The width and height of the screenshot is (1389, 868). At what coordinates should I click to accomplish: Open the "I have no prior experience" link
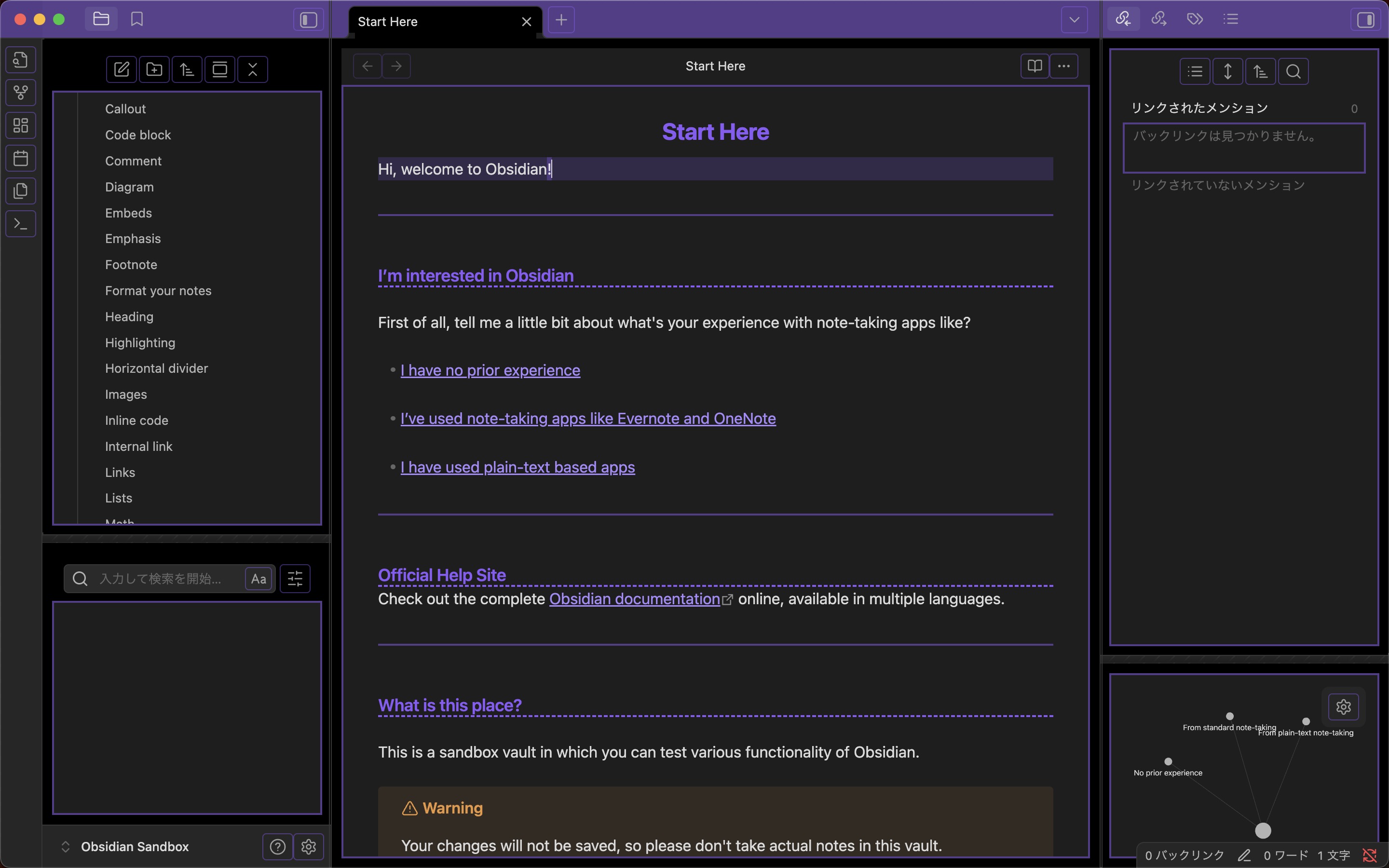(490, 370)
